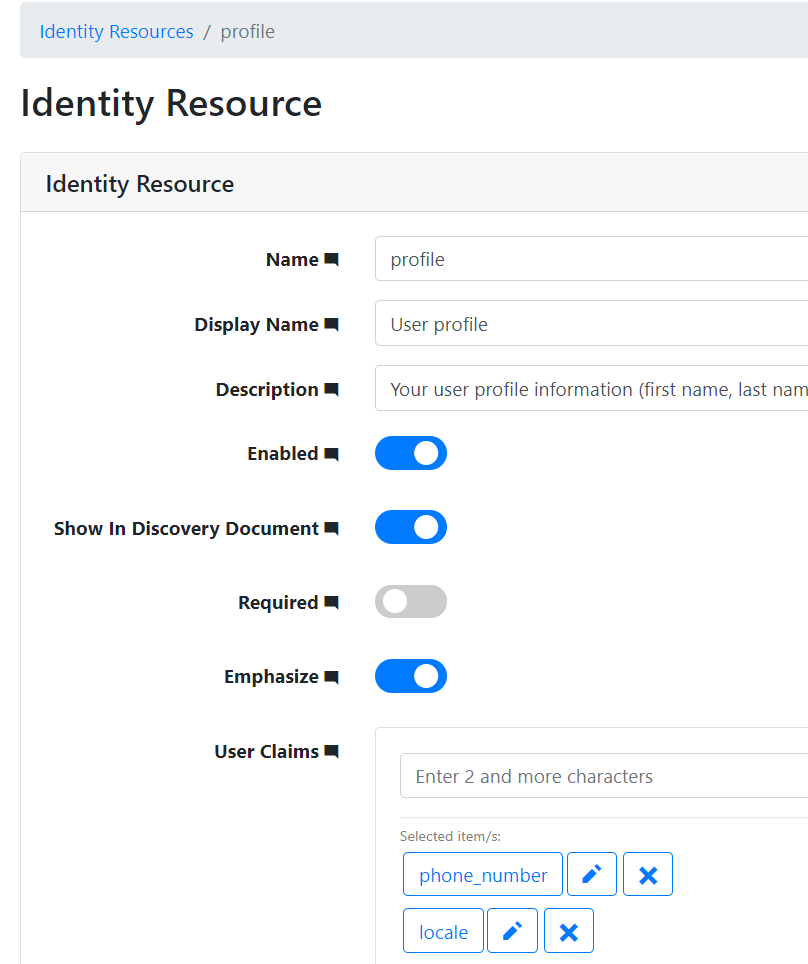
Task: Click the flag icon beside User Claims
Action: point(331,750)
